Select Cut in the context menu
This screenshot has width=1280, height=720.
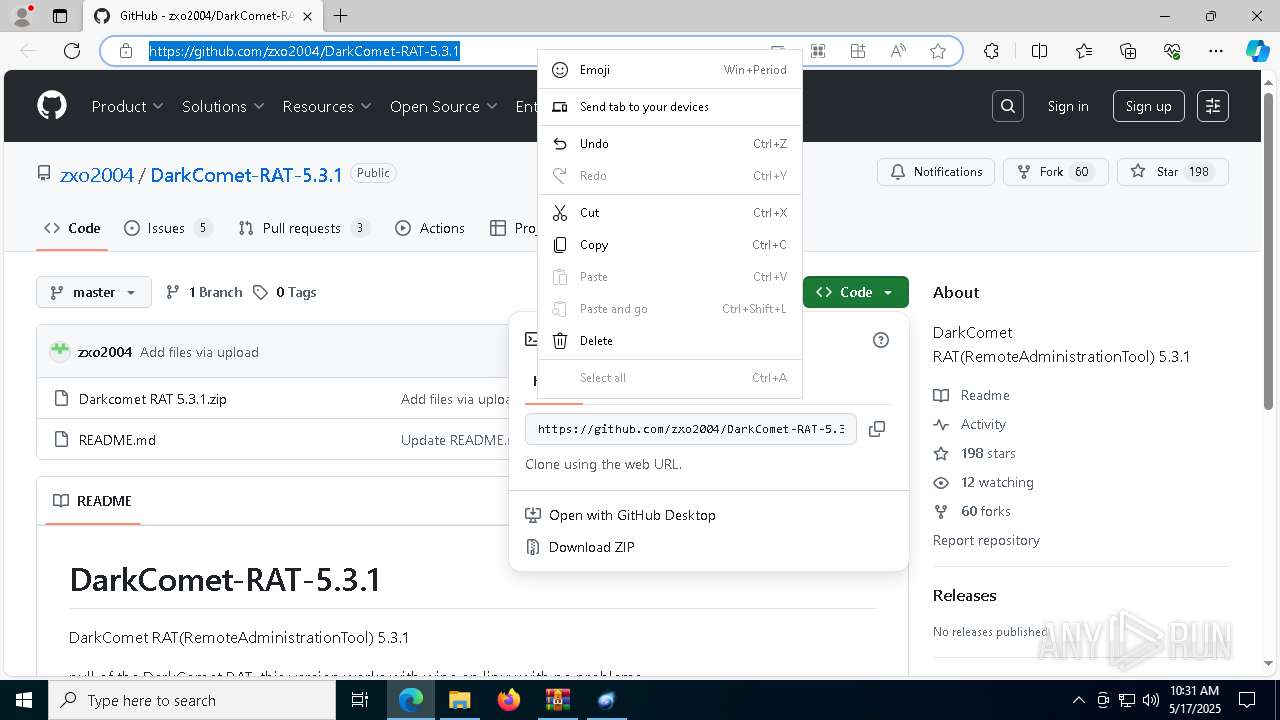670,213
